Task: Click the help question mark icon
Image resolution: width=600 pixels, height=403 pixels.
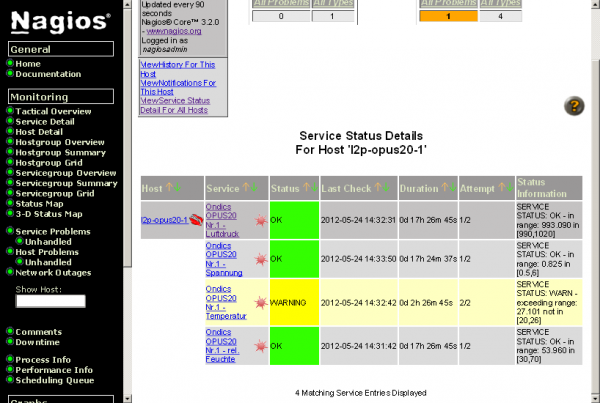Action: coord(574,106)
